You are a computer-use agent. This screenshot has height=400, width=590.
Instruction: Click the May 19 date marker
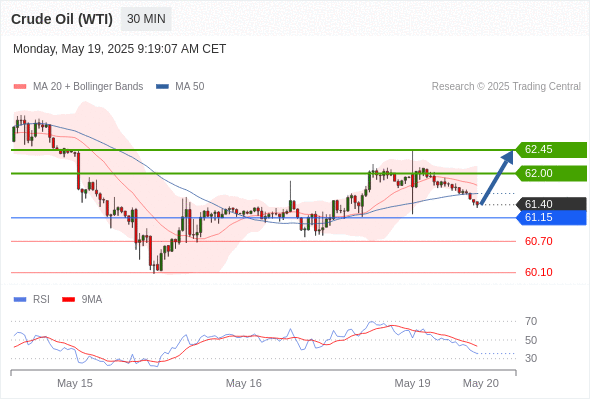point(412,383)
